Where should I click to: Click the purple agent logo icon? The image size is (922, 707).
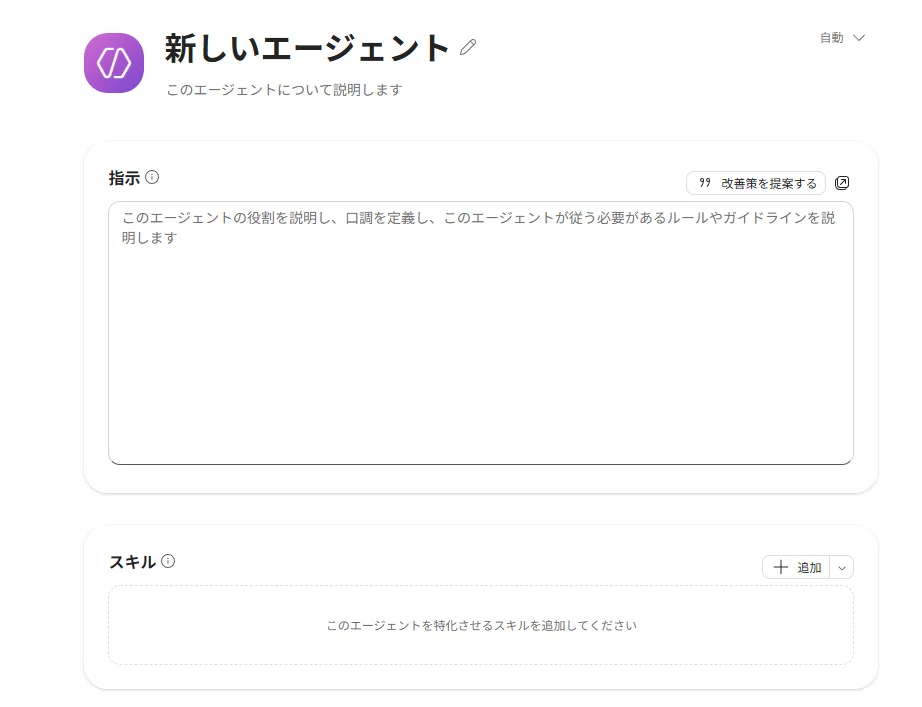point(114,63)
